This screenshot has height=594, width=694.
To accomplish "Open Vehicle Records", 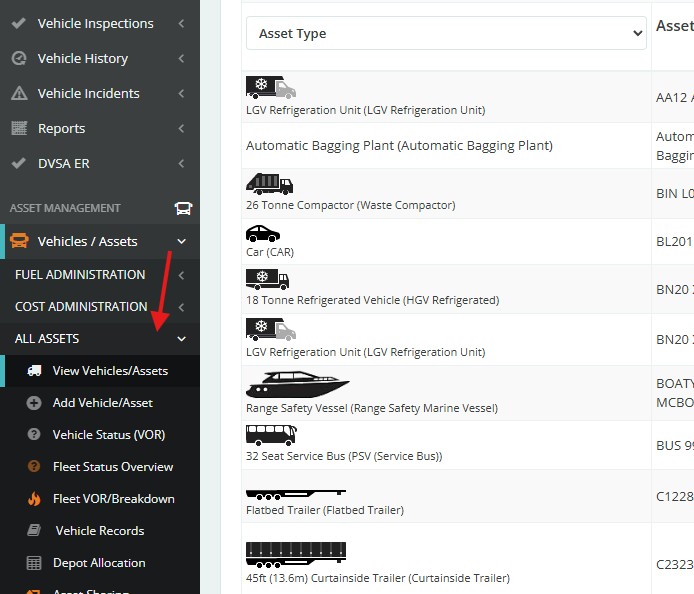I will pyautogui.click(x=100, y=531).
